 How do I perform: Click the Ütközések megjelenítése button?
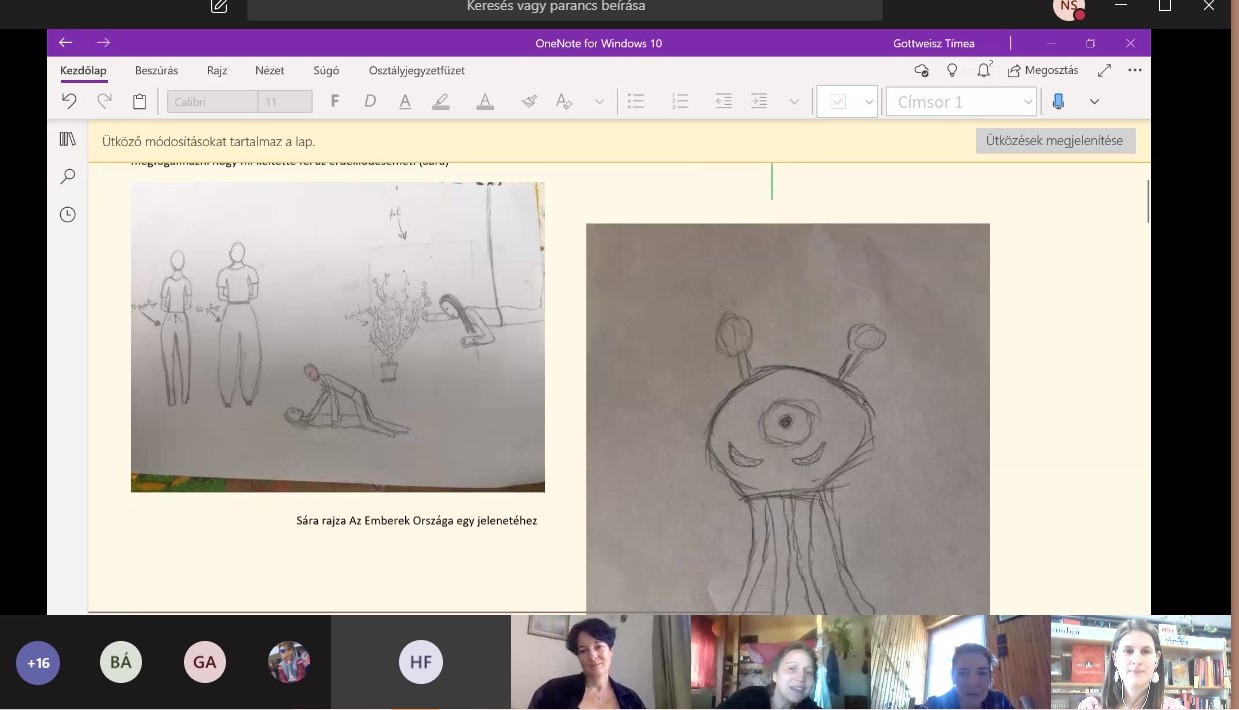(1054, 141)
